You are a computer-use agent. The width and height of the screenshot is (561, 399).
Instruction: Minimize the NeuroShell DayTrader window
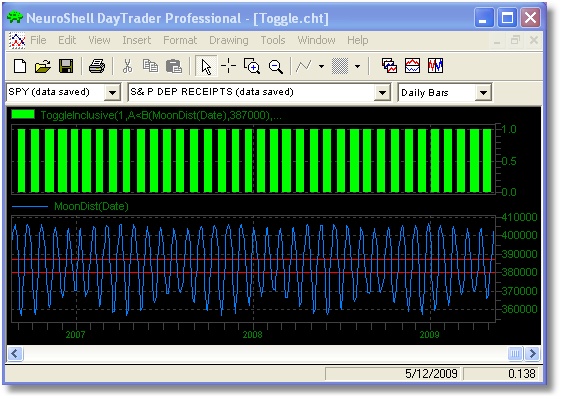coord(483,18)
